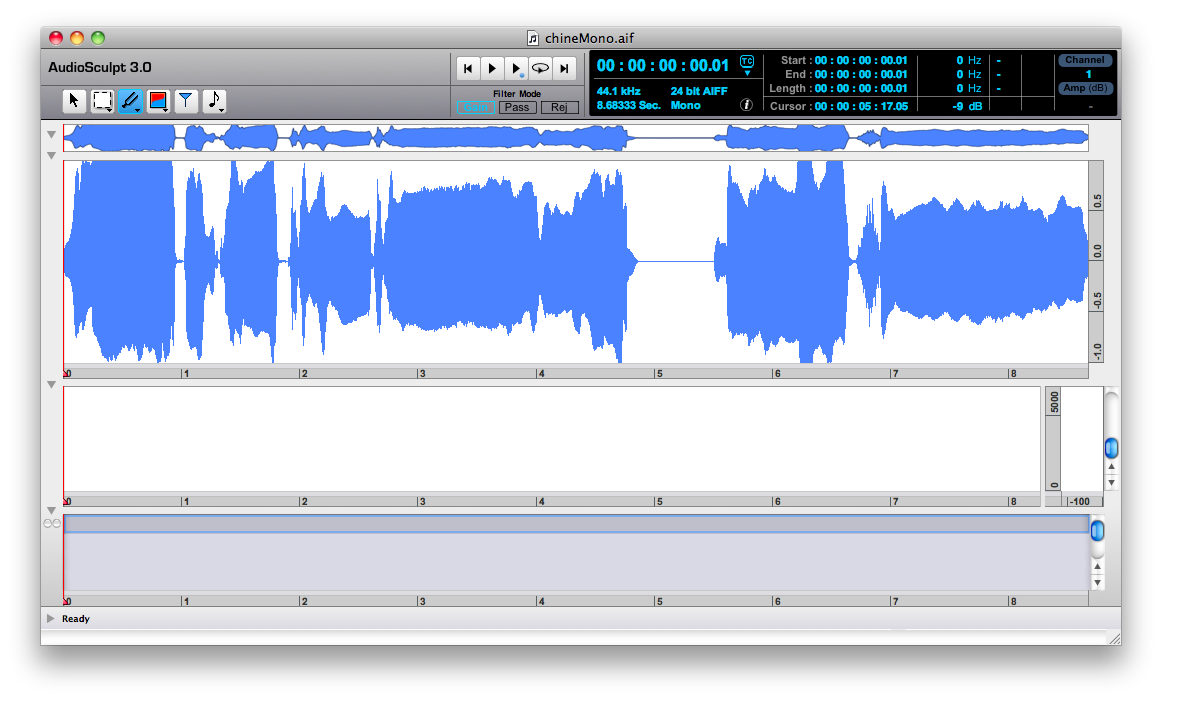Start playback with the Play button
Screen dimensions: 1177x703
[492, 68]
